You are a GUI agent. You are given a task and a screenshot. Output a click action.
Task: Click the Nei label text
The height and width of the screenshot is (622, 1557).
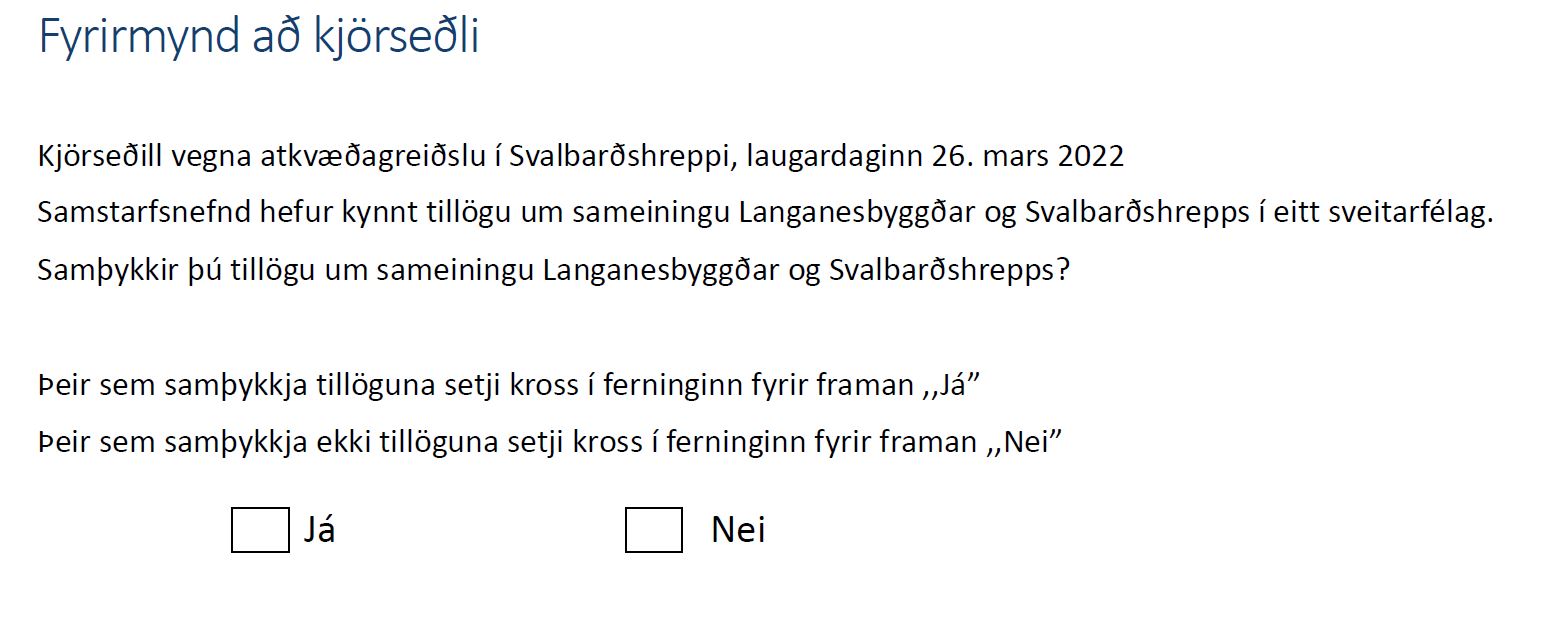click(x=738, y=529)
